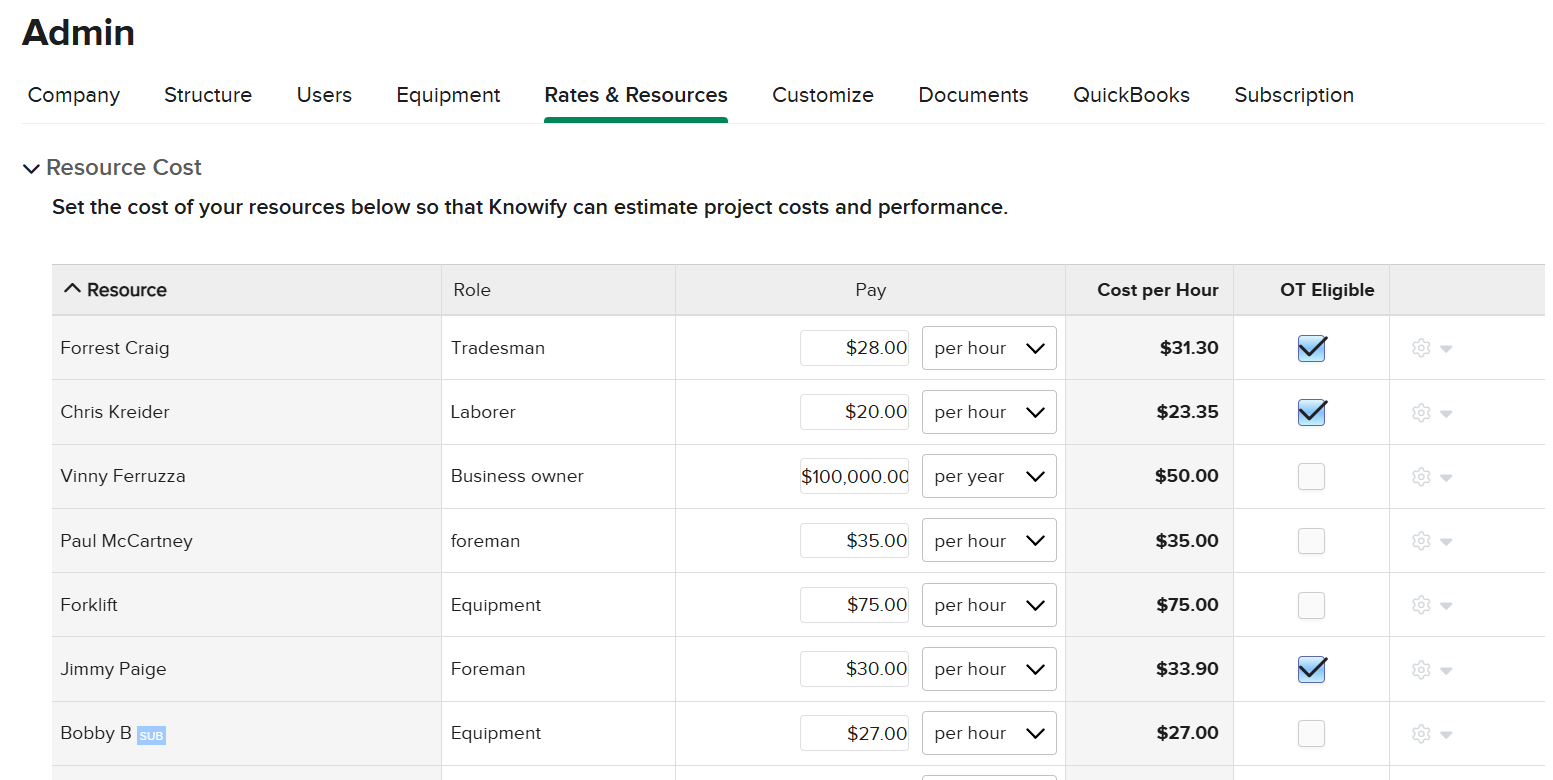Click the Cost per Hour column header
This screenshot has width=1553, height=780.
[x=1157, y=290]
